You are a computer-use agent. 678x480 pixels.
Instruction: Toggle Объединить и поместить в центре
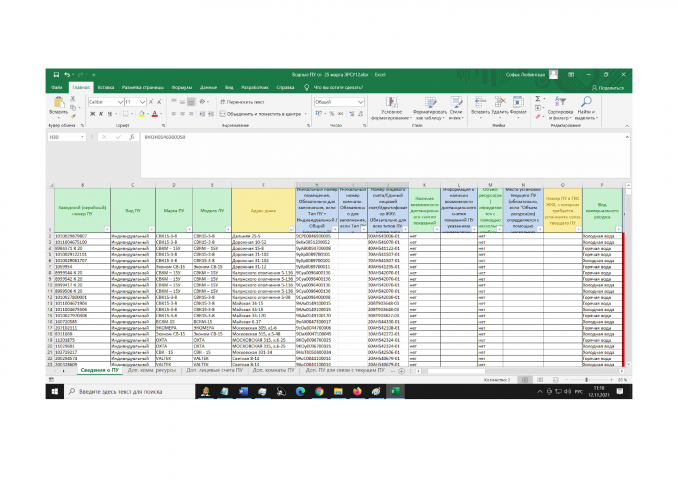(x=260, y=114)
